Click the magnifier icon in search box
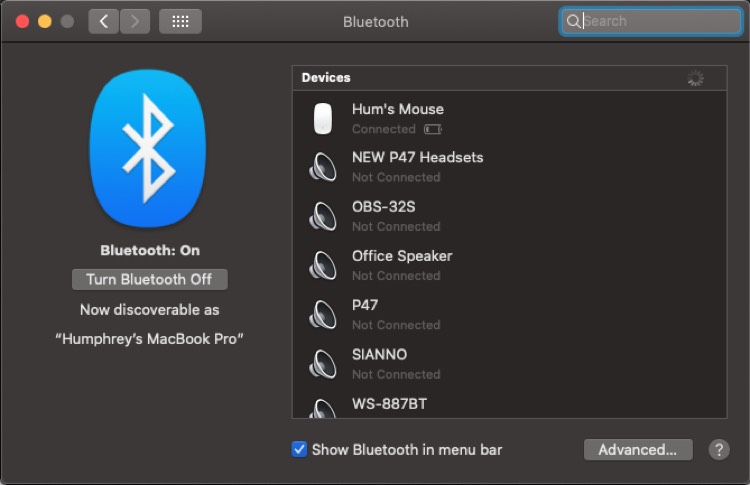This screenshot has width=750, height=485. point(573,21)
